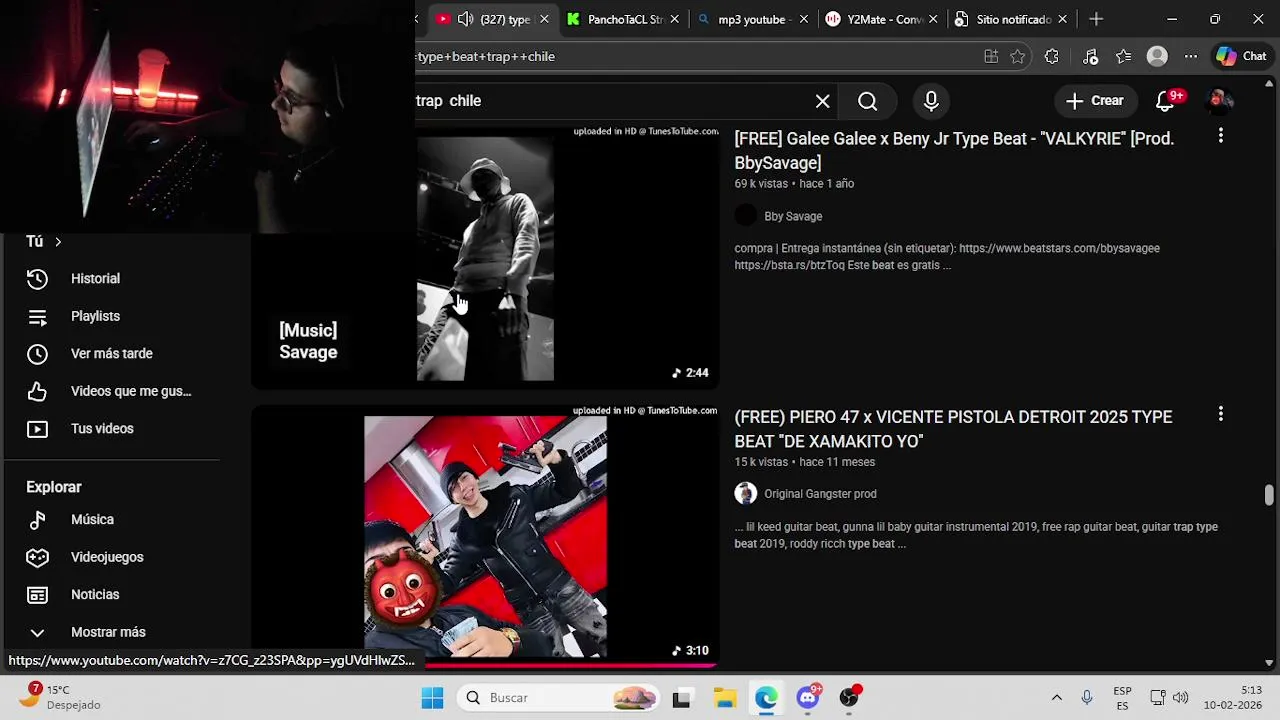Close the Y2Mate tab
This screenshot has width=1280, height=720.
point(933,19)
